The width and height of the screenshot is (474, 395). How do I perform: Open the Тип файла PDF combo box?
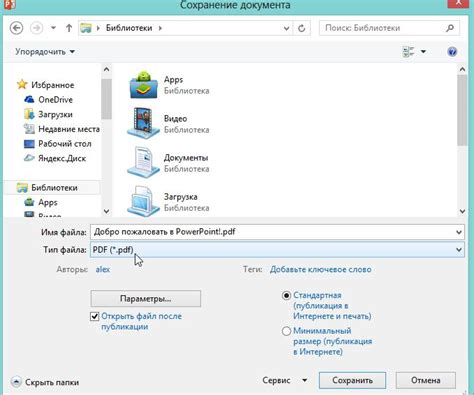pos(277,250)
